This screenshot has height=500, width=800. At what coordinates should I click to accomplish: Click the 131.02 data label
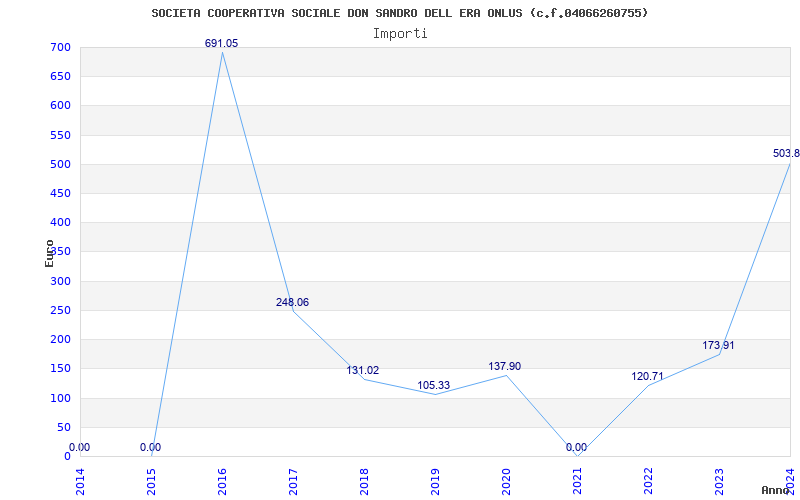[363, 370]
